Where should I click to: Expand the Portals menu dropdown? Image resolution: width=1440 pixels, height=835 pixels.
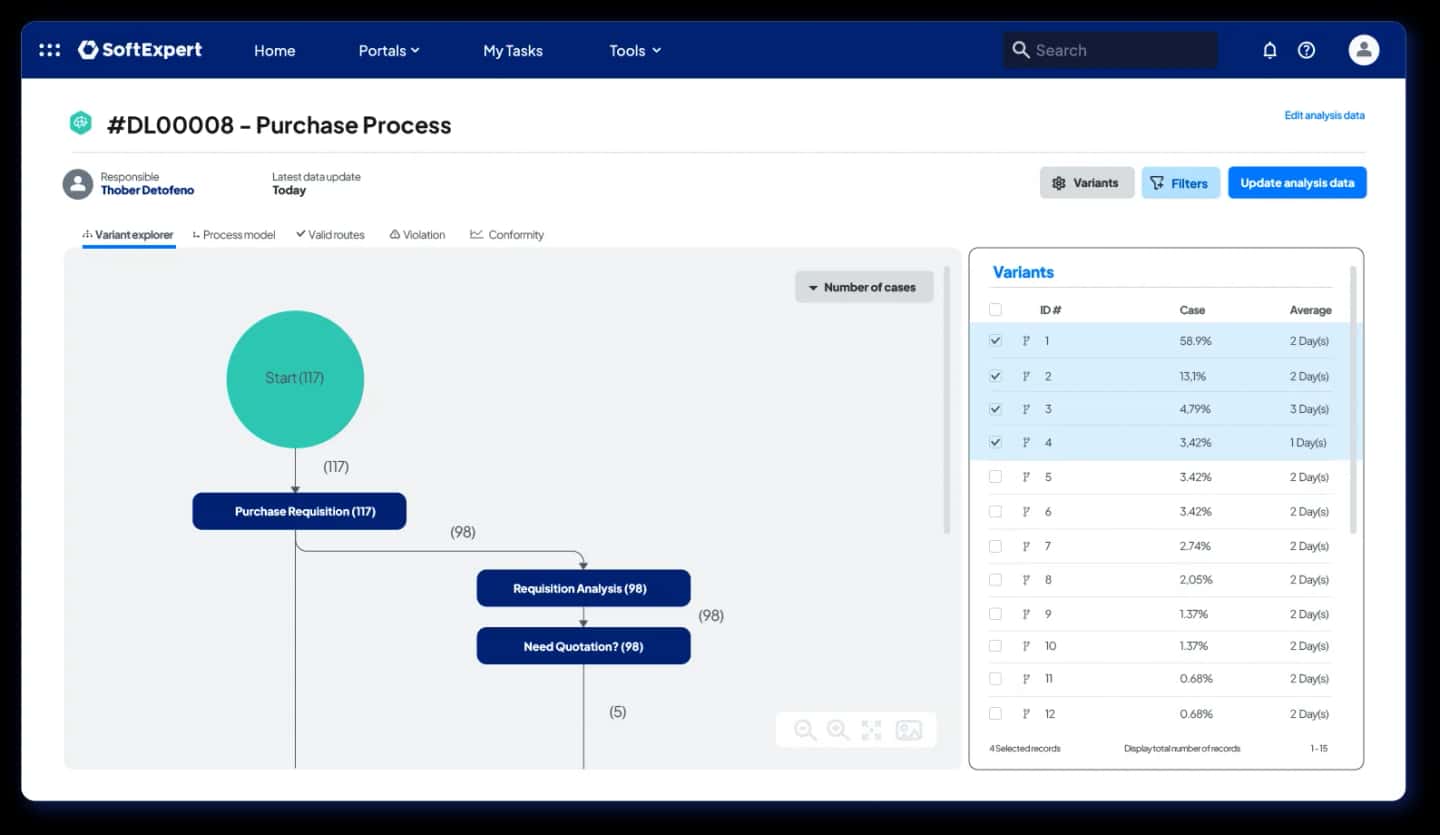[389, 50]
